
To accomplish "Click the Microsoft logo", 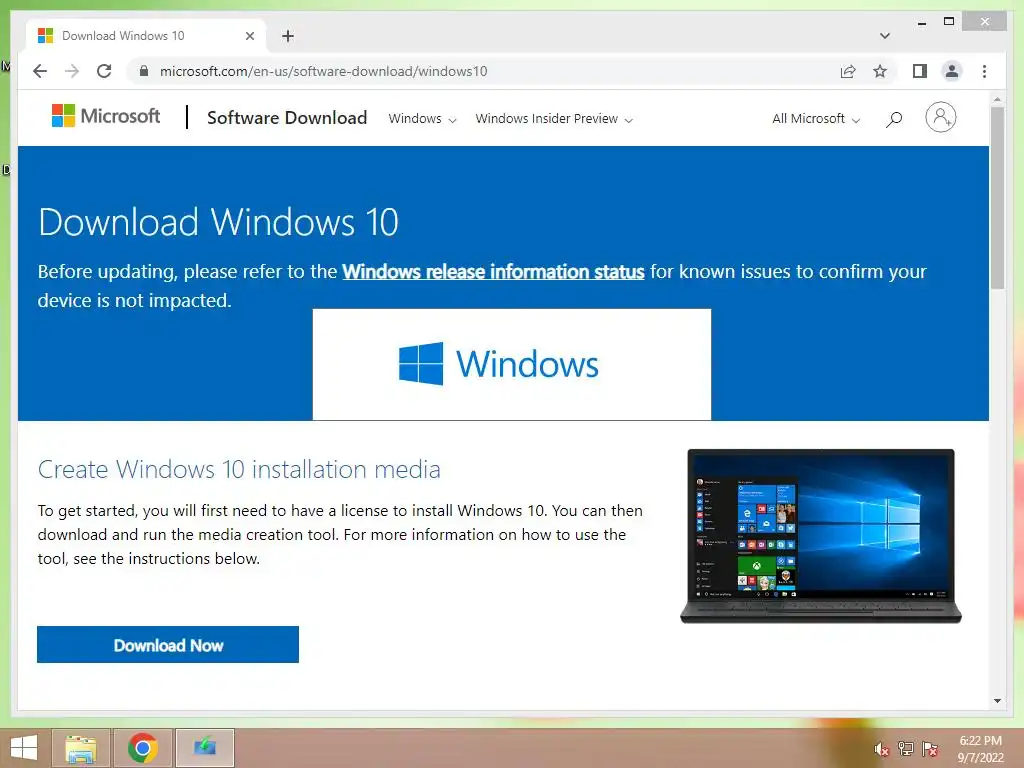I will coord(106,116).
